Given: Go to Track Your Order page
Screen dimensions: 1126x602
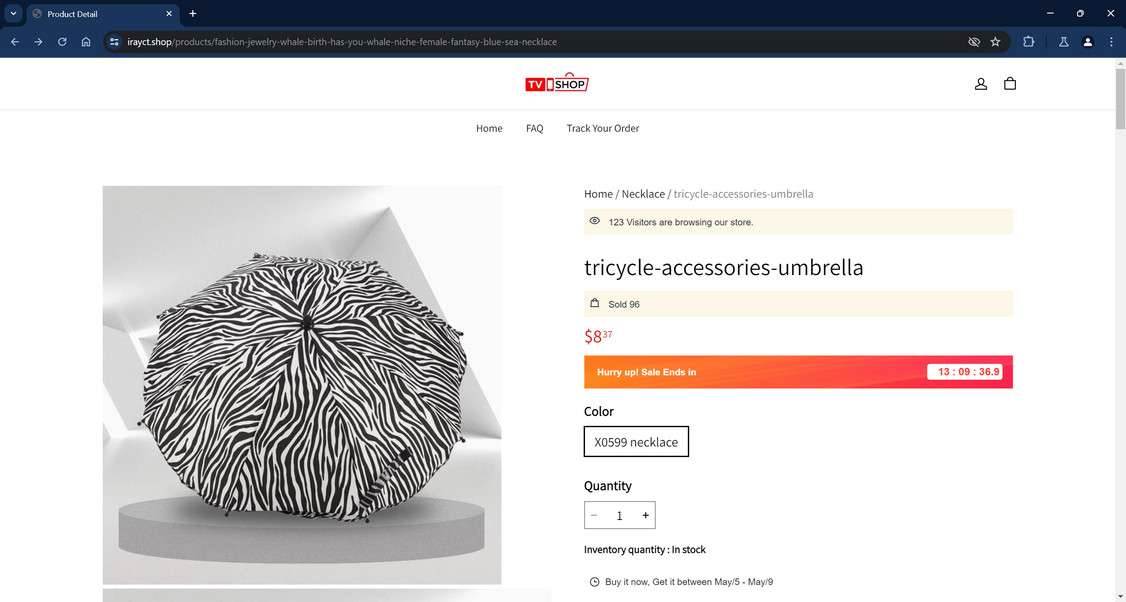Looking at the screenshot, I should 602,128.
